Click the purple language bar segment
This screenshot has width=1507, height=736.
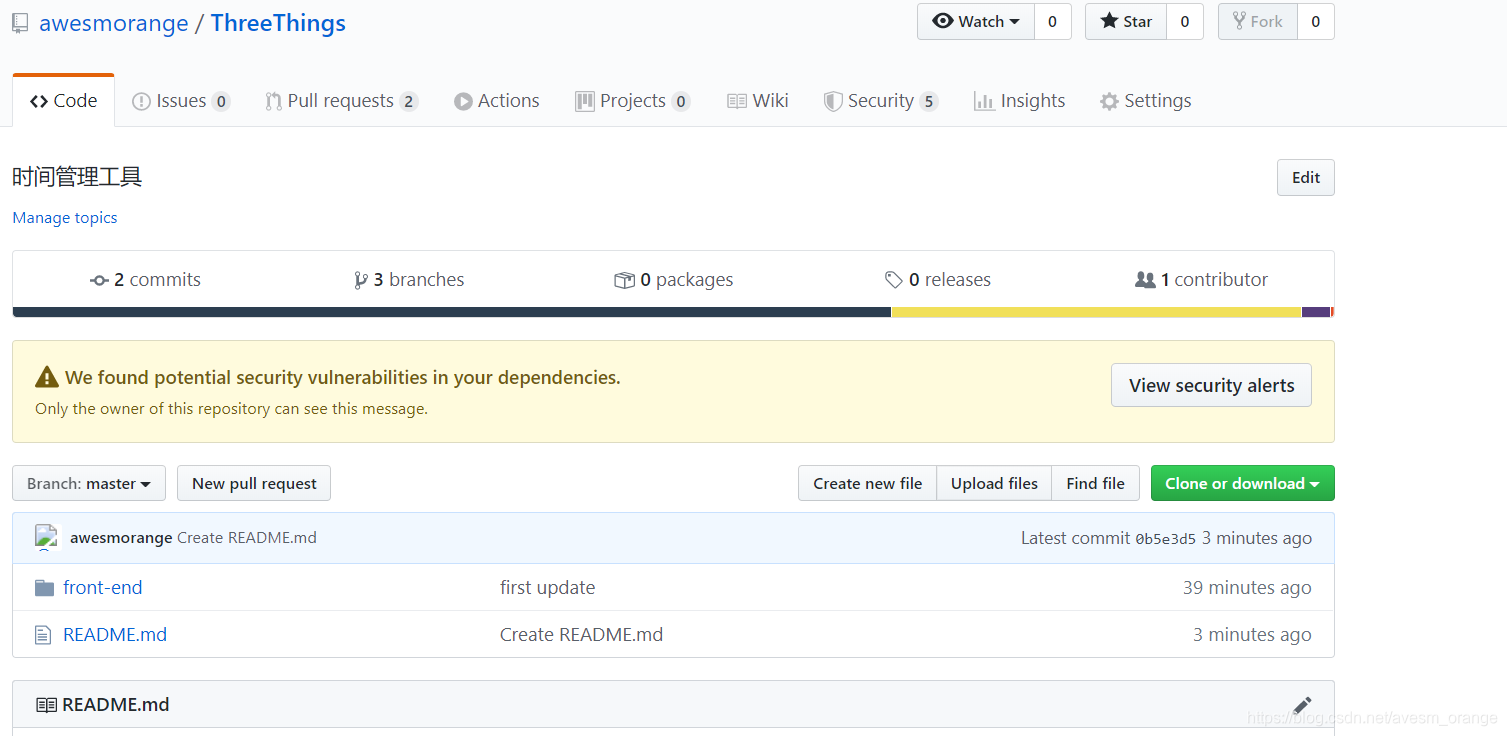(x=1316, y=312)
